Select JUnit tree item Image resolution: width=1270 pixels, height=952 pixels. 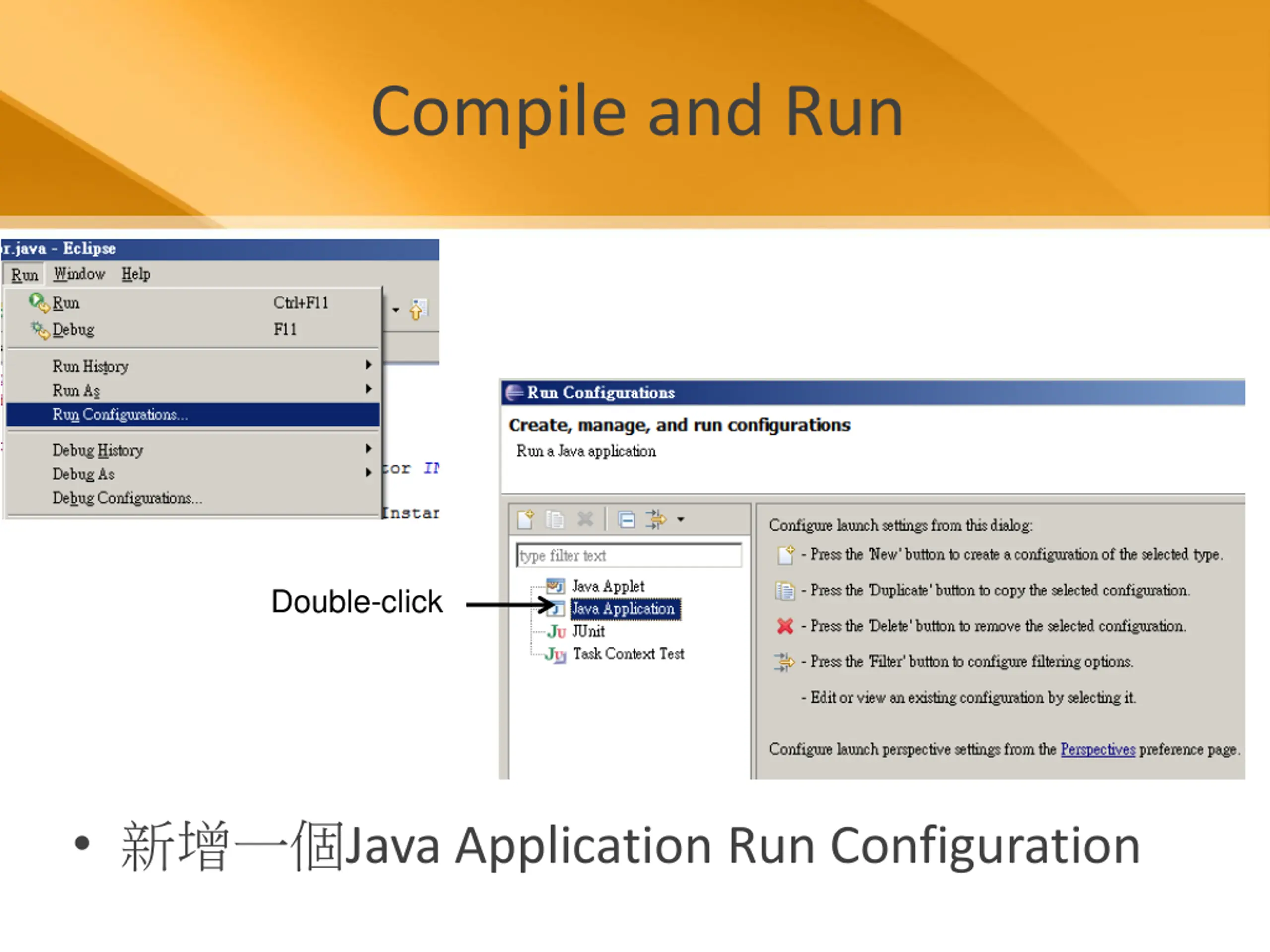coord(588,631)
